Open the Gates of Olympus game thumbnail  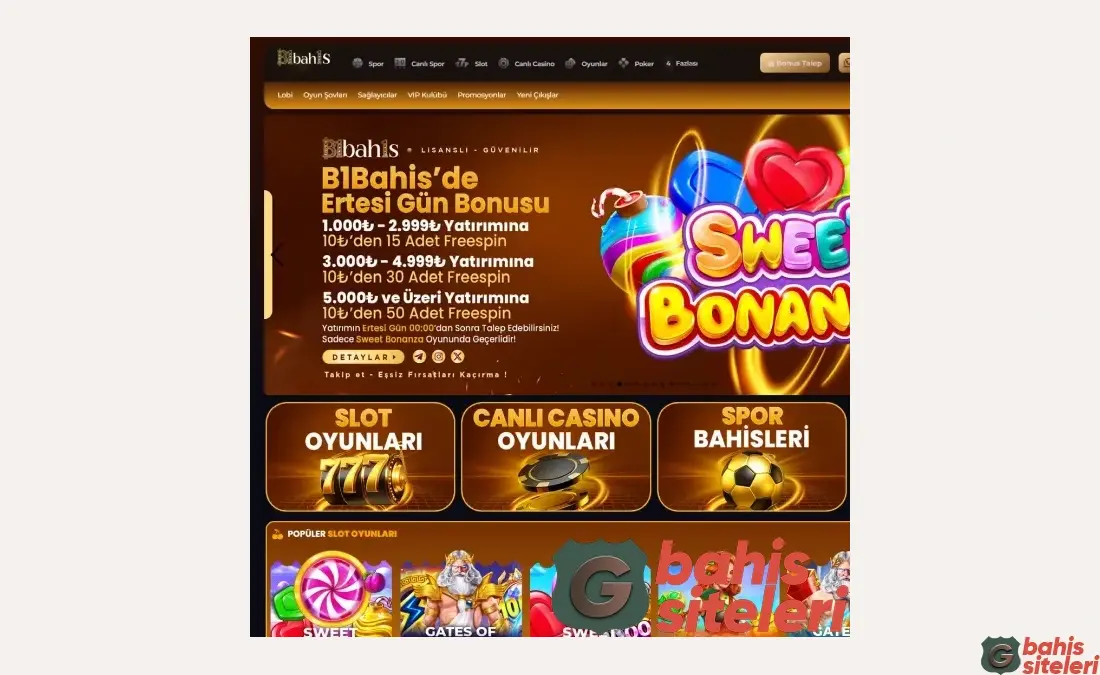pyautogui.click(x=460, y=596)
